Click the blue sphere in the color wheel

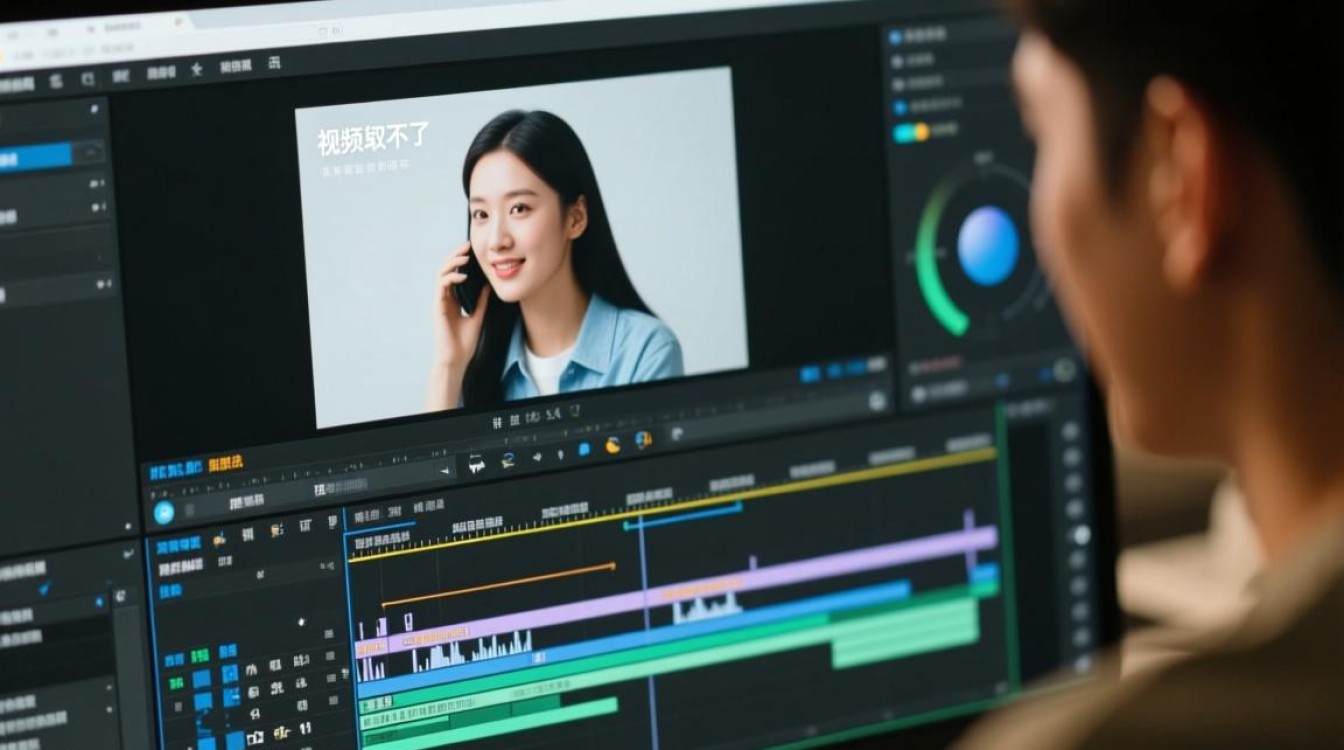tap(988, 246)
